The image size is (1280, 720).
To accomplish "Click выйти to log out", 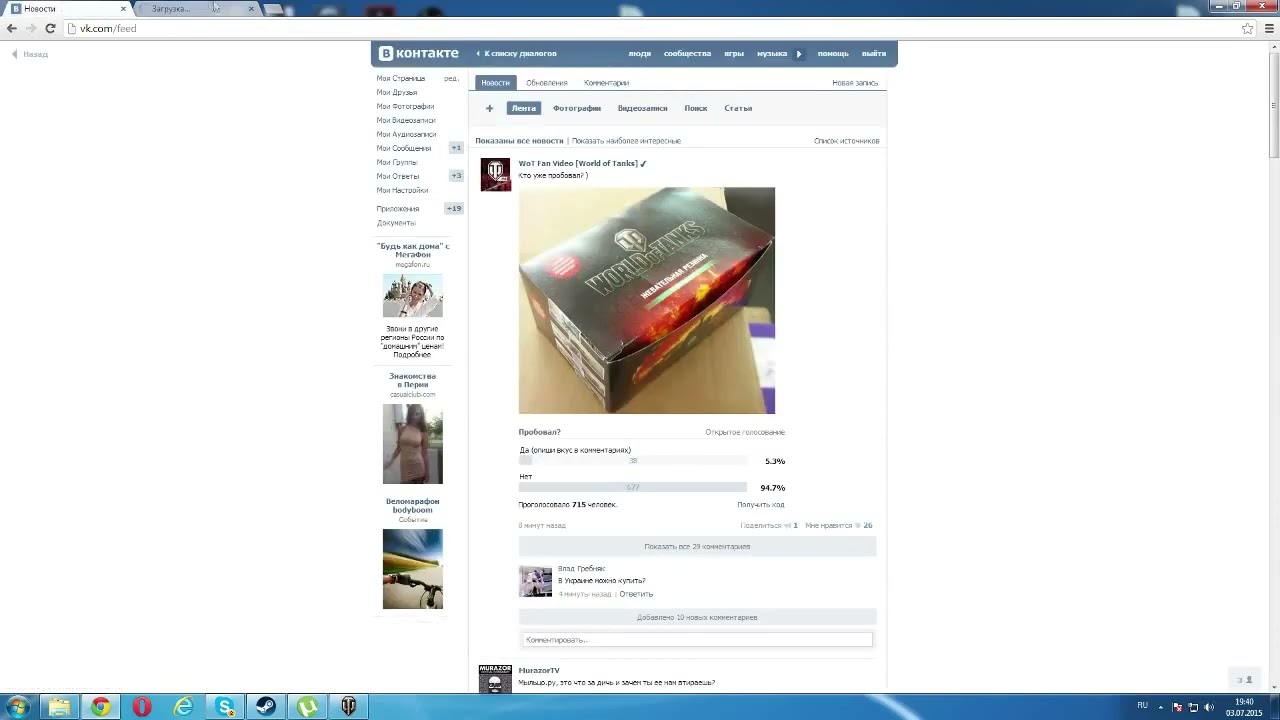I will click(874, 54).
